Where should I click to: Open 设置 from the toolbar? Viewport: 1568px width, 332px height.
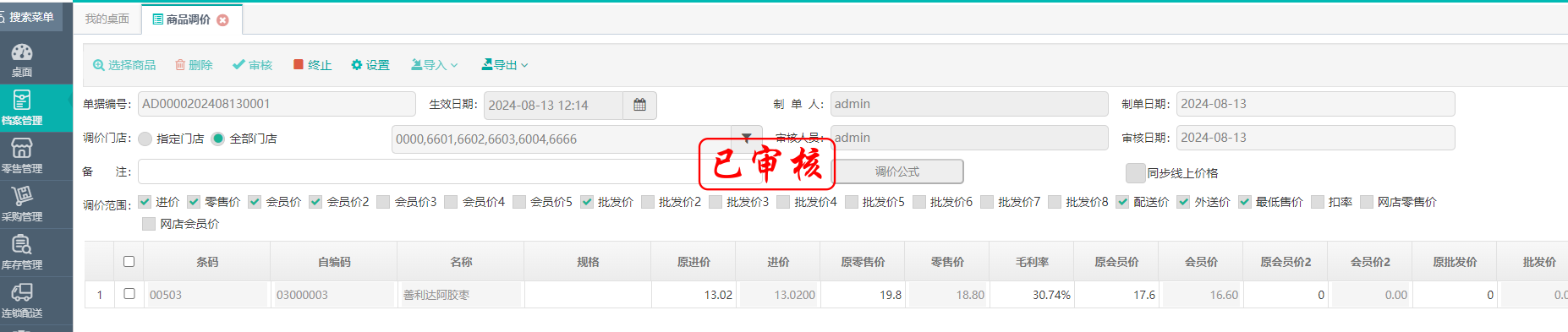[370, 65]
